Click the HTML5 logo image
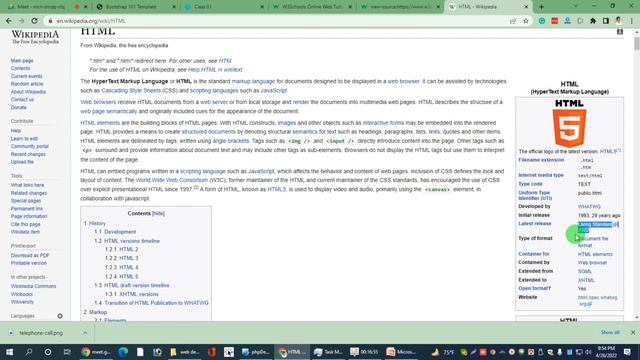This screenshot has height=360, width=640. [569, 123]
